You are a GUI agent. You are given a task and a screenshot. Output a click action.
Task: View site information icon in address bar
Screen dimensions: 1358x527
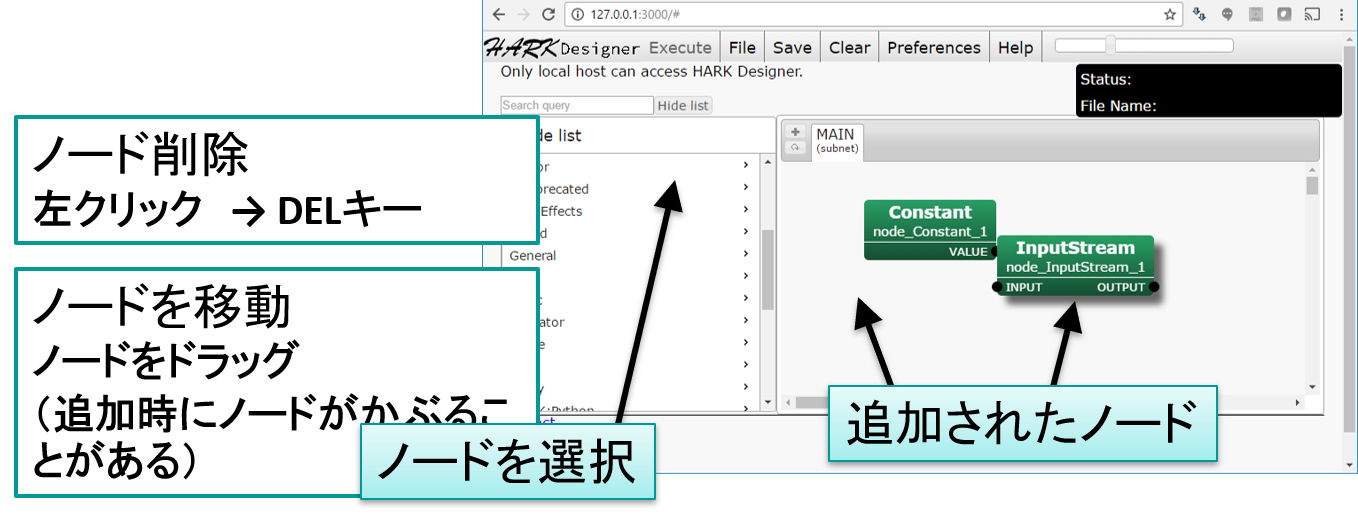coord(577,15)
